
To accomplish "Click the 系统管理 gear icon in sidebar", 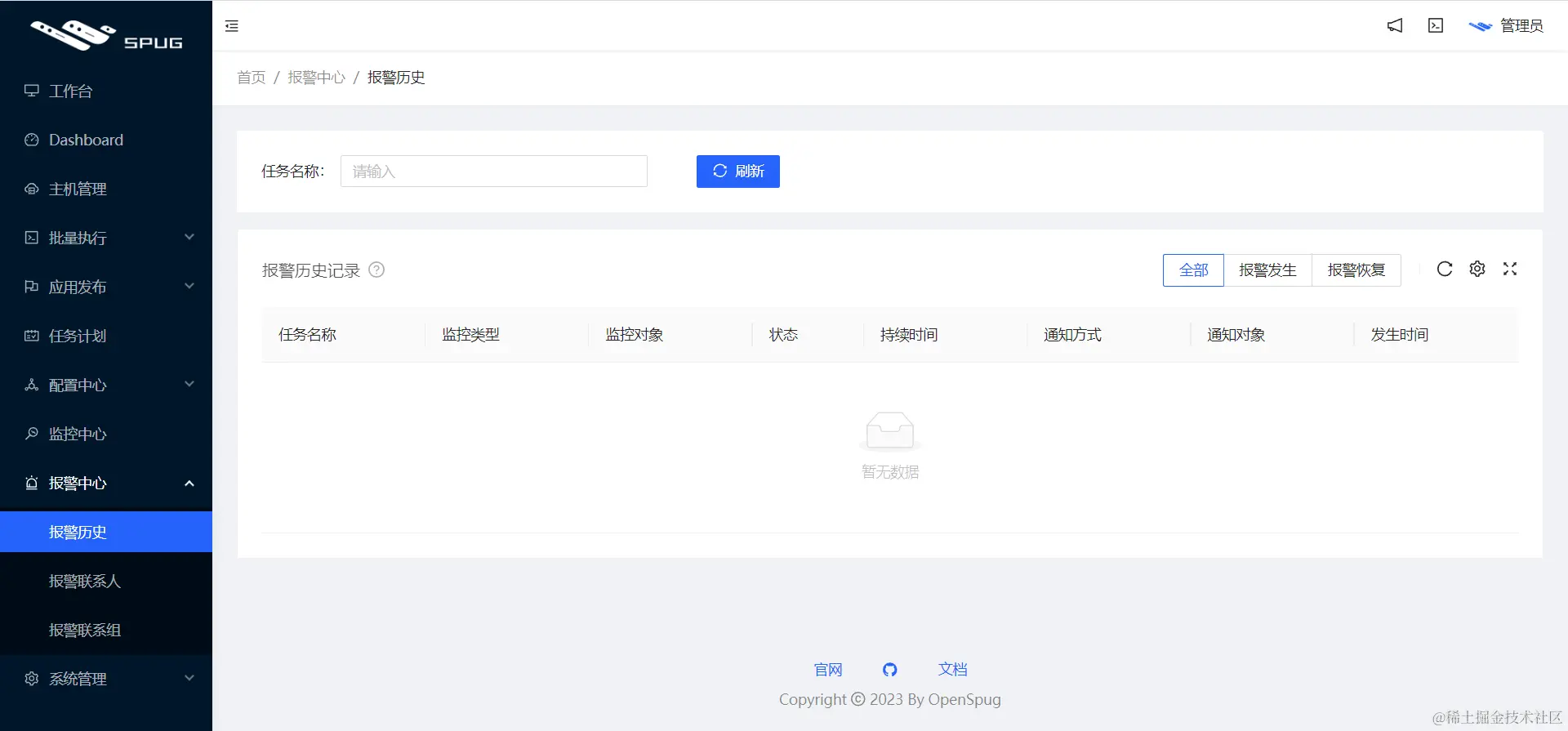I will pos(32,679).
